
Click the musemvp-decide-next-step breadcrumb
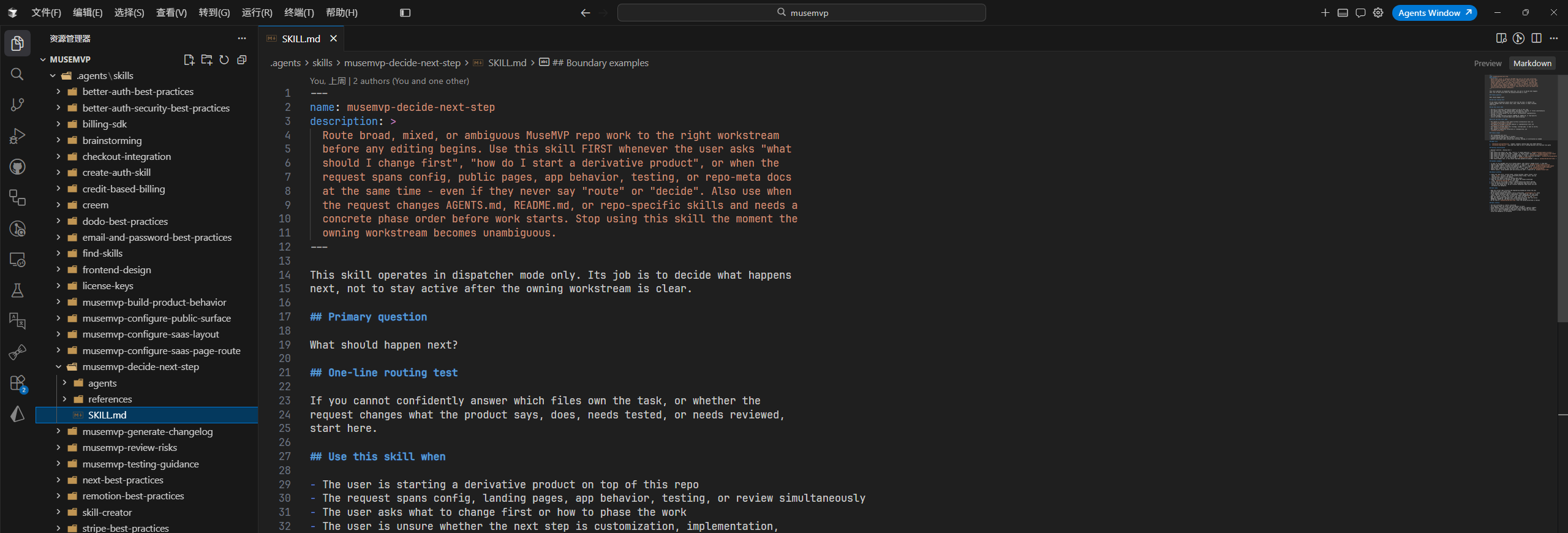(402, 63)
